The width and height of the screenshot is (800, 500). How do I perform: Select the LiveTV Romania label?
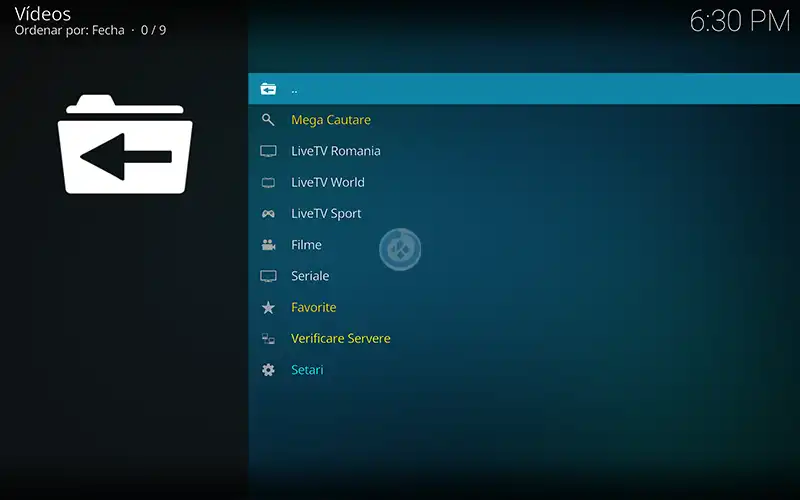(335, 151)
